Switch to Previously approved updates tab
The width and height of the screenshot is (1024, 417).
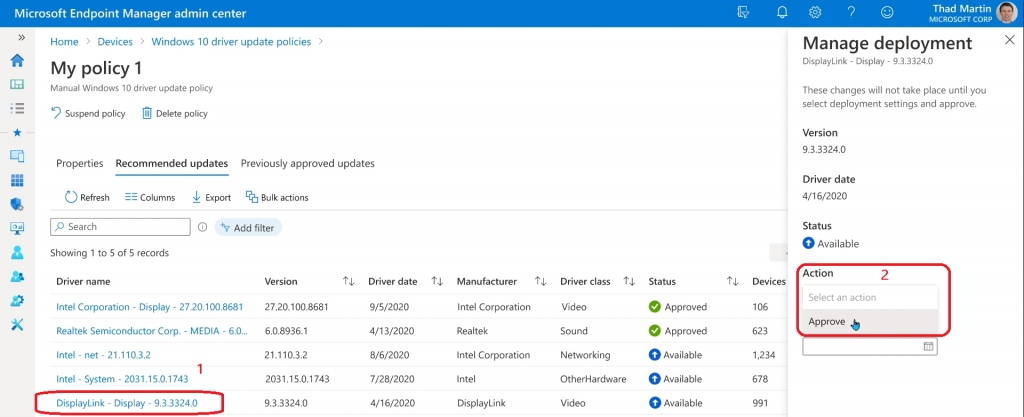[308, 163]
